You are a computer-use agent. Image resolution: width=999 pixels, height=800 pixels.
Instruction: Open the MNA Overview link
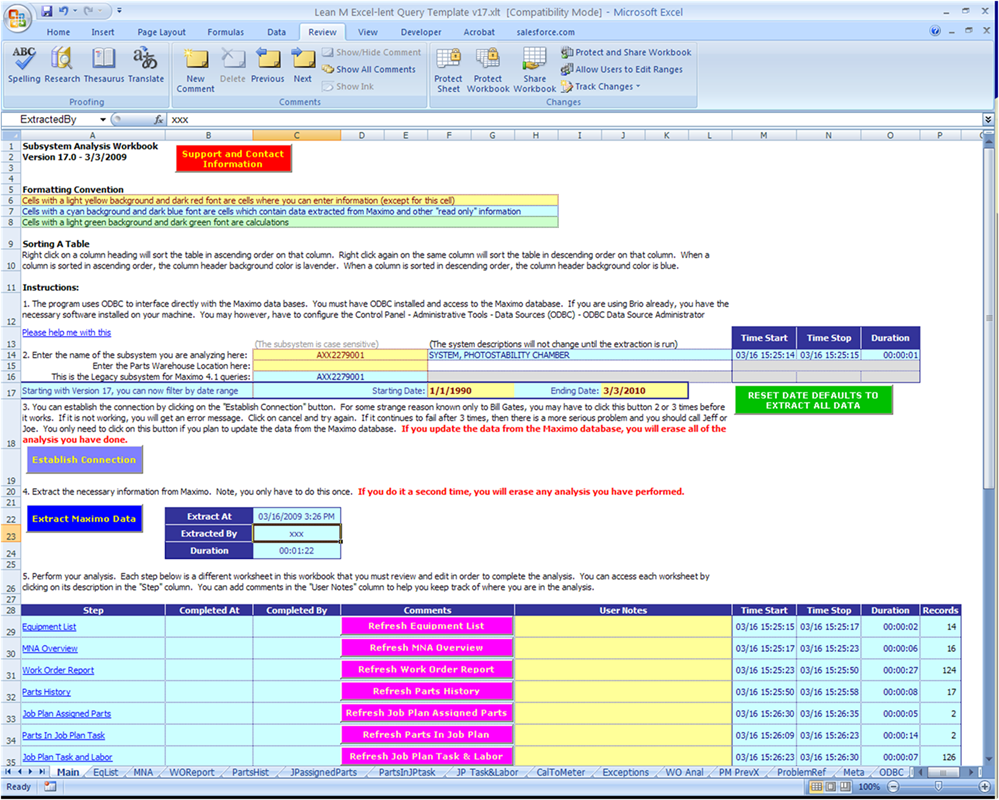[50, 648]
